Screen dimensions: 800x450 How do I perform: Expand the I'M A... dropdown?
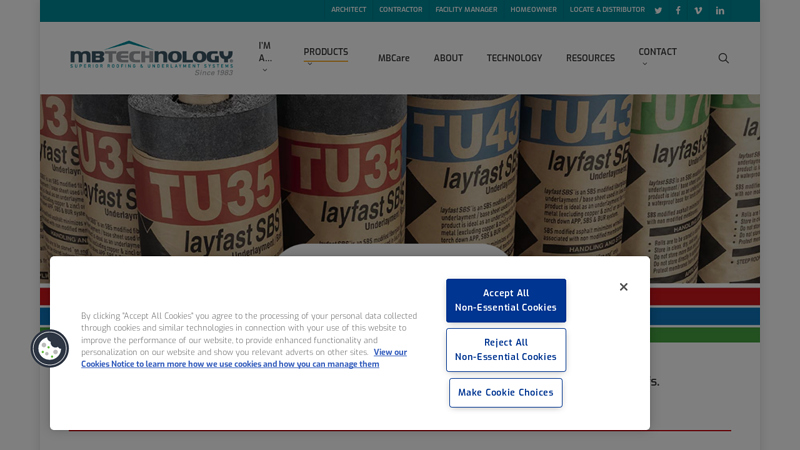pyautogui.click(x=265, y=58)
